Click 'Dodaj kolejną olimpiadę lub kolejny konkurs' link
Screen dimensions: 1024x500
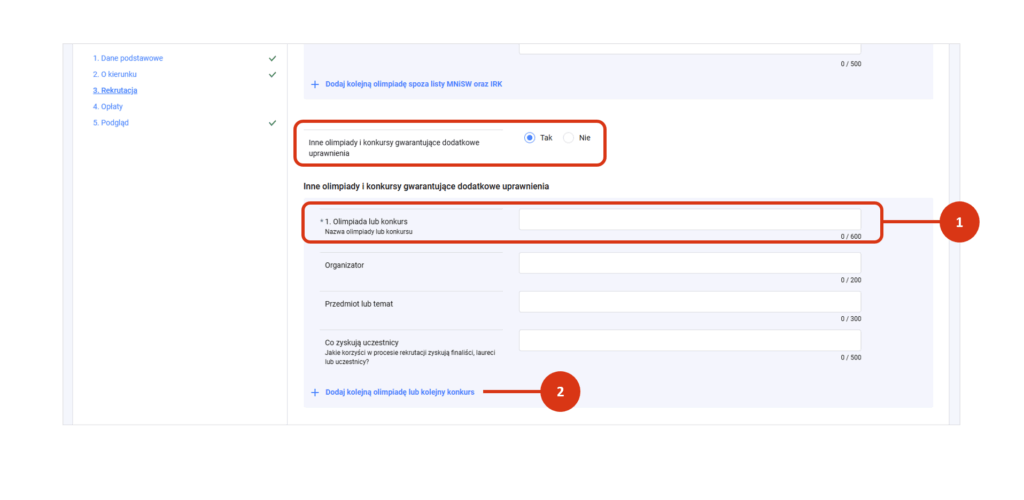[x=400, y=392]
